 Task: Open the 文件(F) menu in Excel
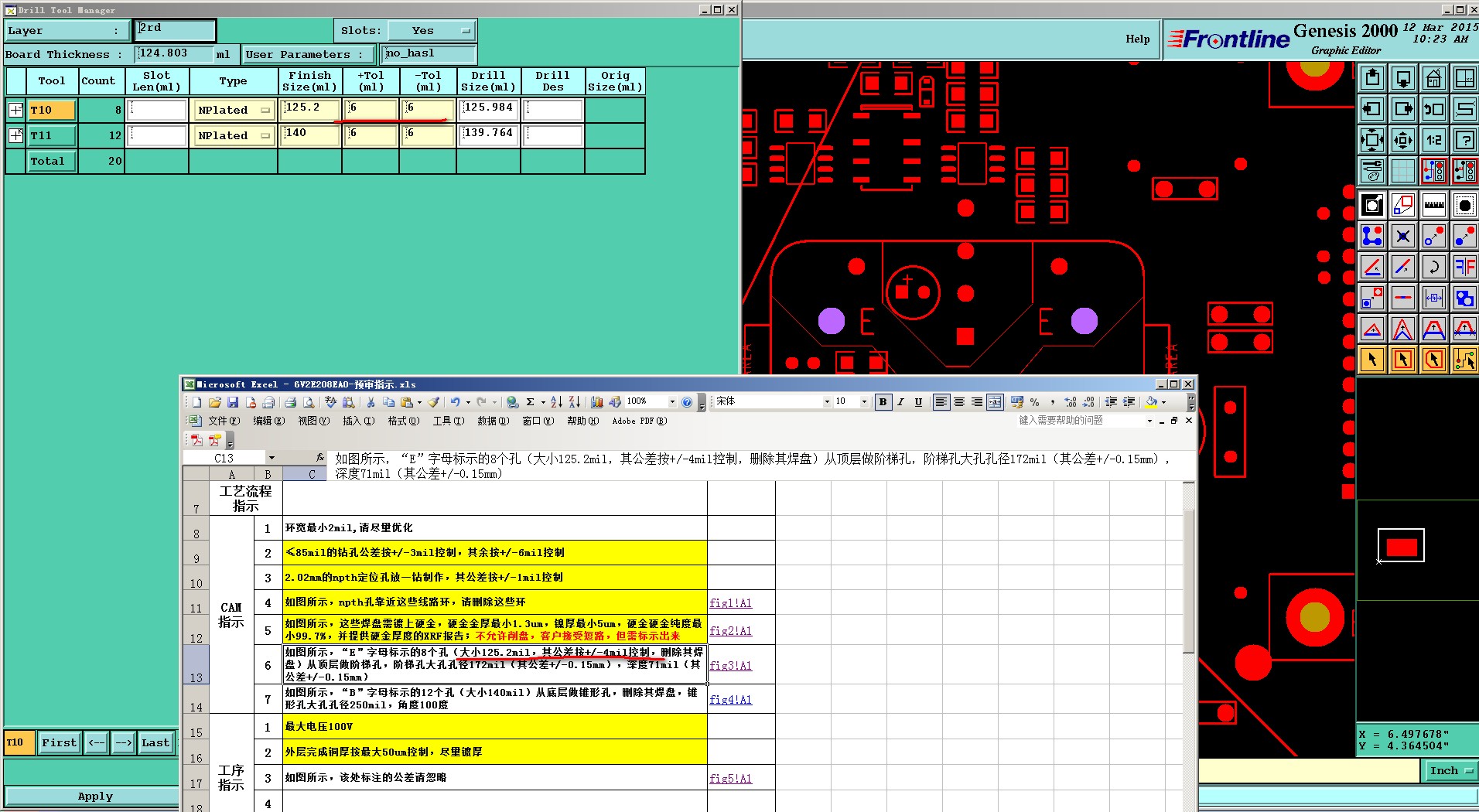224,421
